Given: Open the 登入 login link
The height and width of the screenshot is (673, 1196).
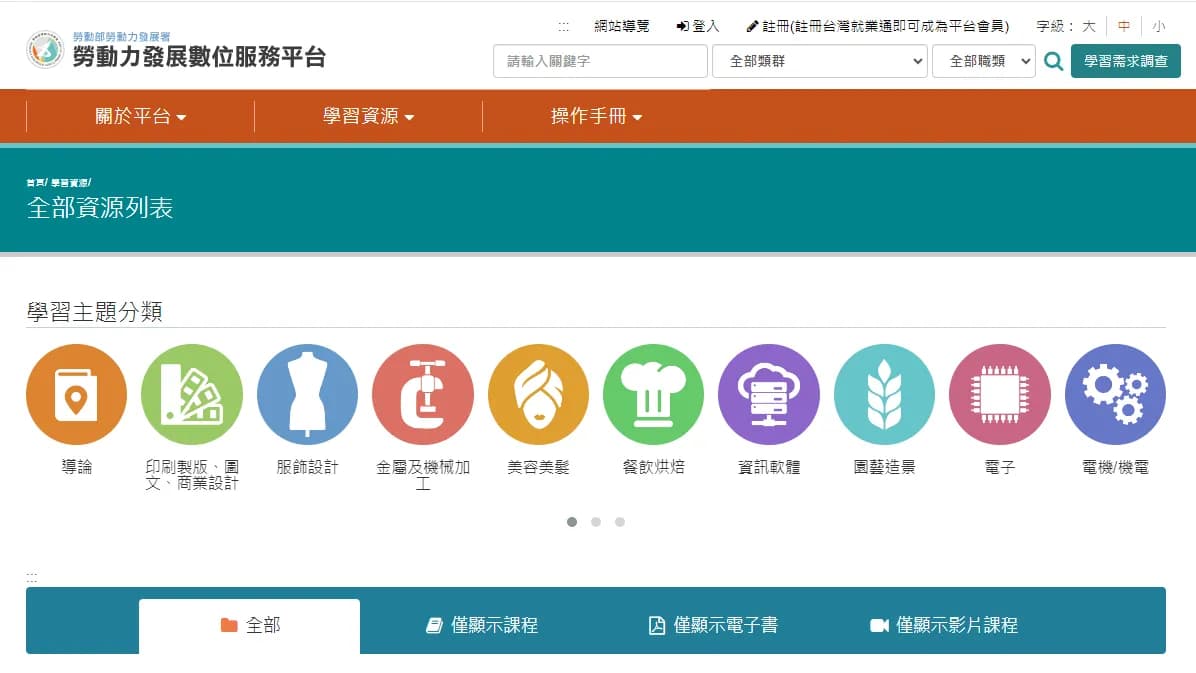Looking at the screenshot, I should pos(698,26).
